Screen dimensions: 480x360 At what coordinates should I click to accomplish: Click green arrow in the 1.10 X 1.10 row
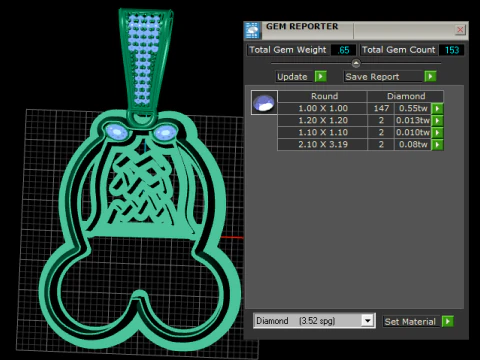pos(437,132)
